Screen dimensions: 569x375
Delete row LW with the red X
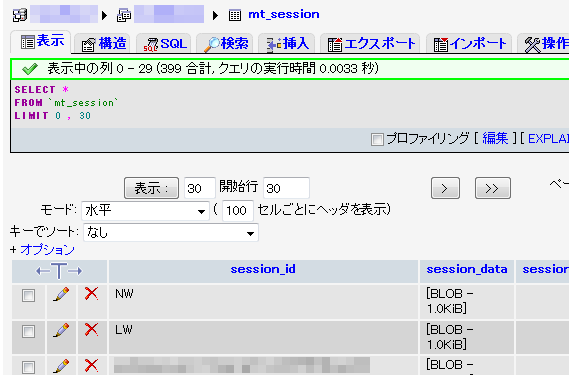pyautogui.click(x=91, y=329)
